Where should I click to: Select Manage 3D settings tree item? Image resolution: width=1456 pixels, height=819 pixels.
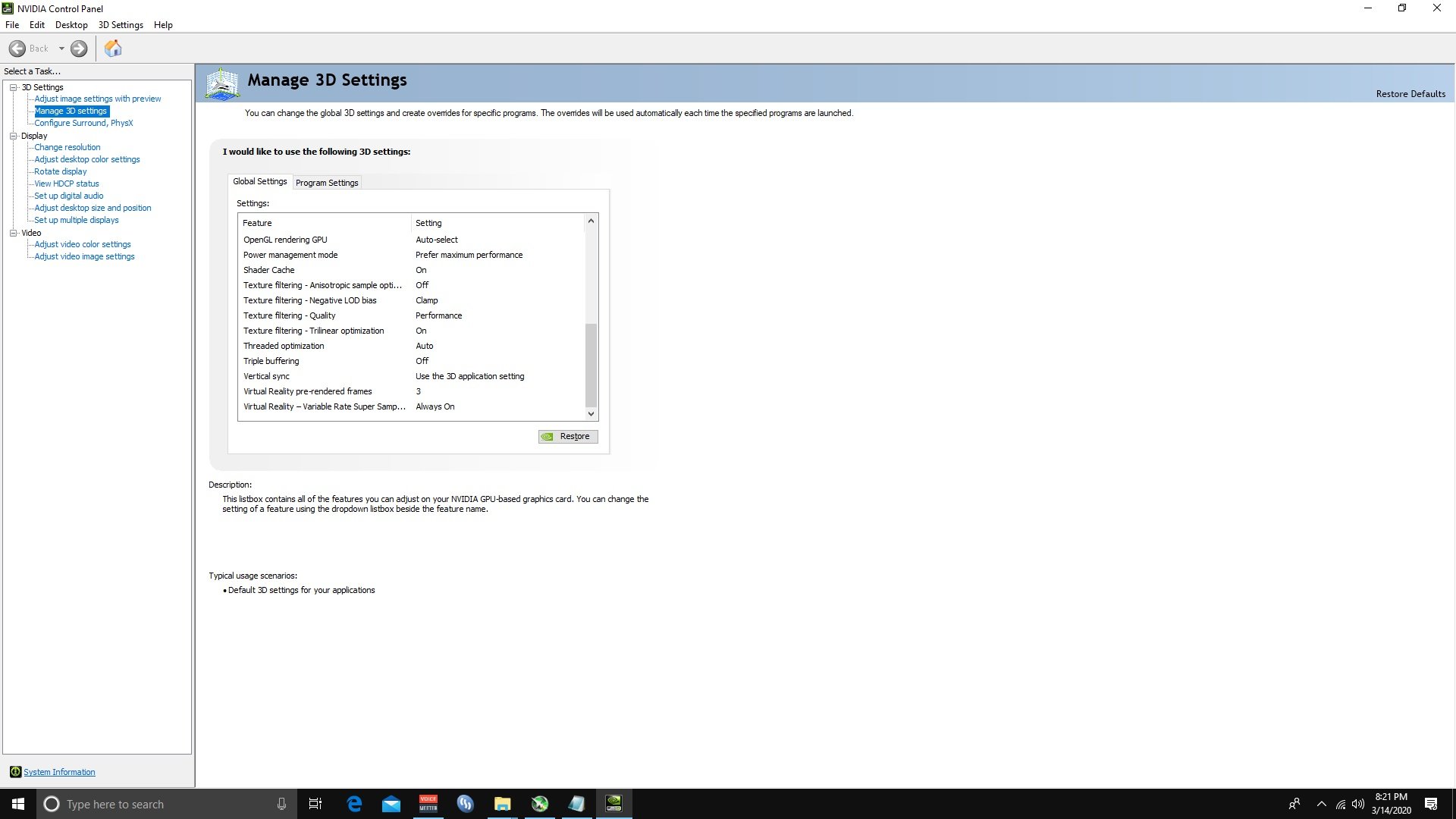click(71, 111)
